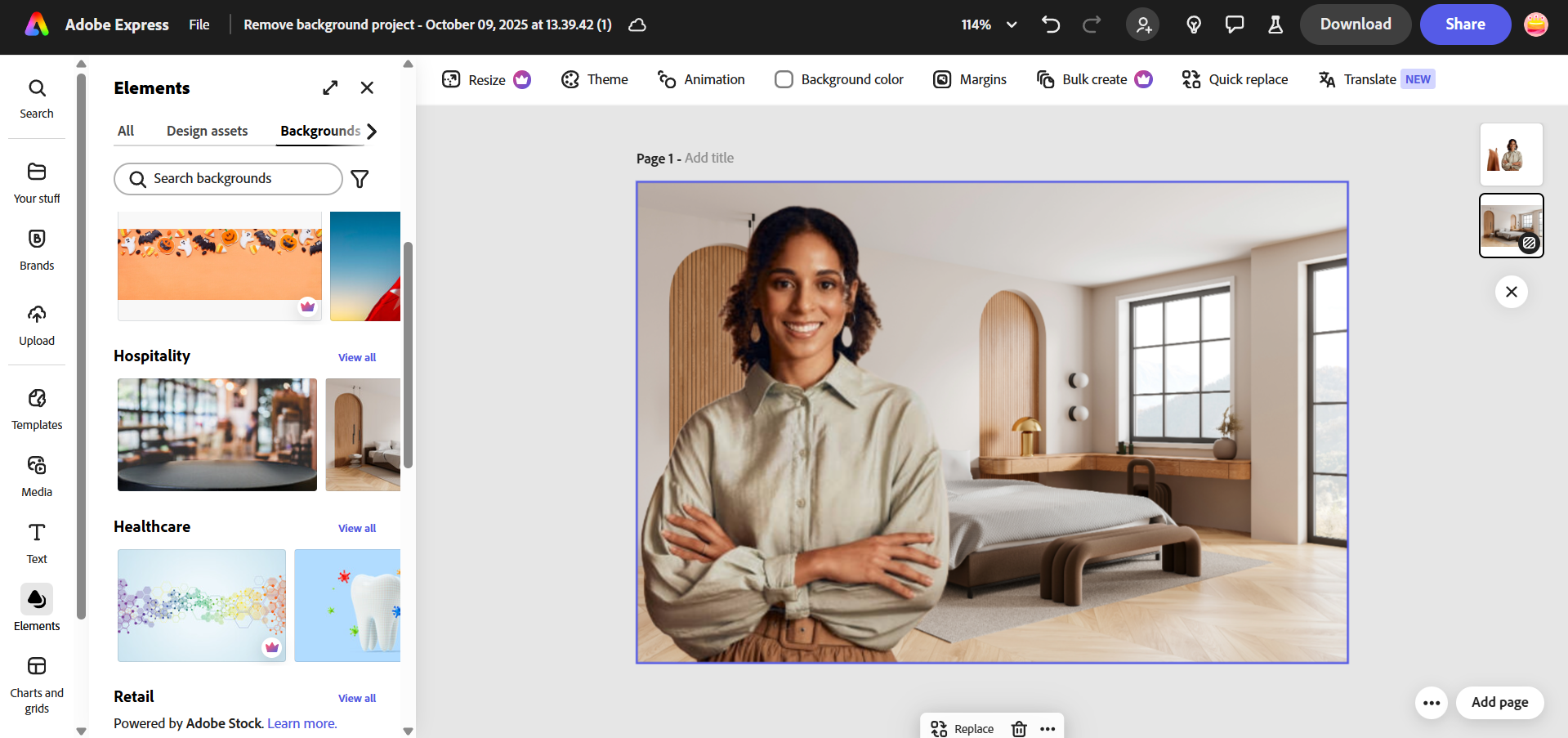Viewport: 1568px width, 738px height.
Task: Expand more element category tabs with the chevron
Action: [x=373, y=131]
